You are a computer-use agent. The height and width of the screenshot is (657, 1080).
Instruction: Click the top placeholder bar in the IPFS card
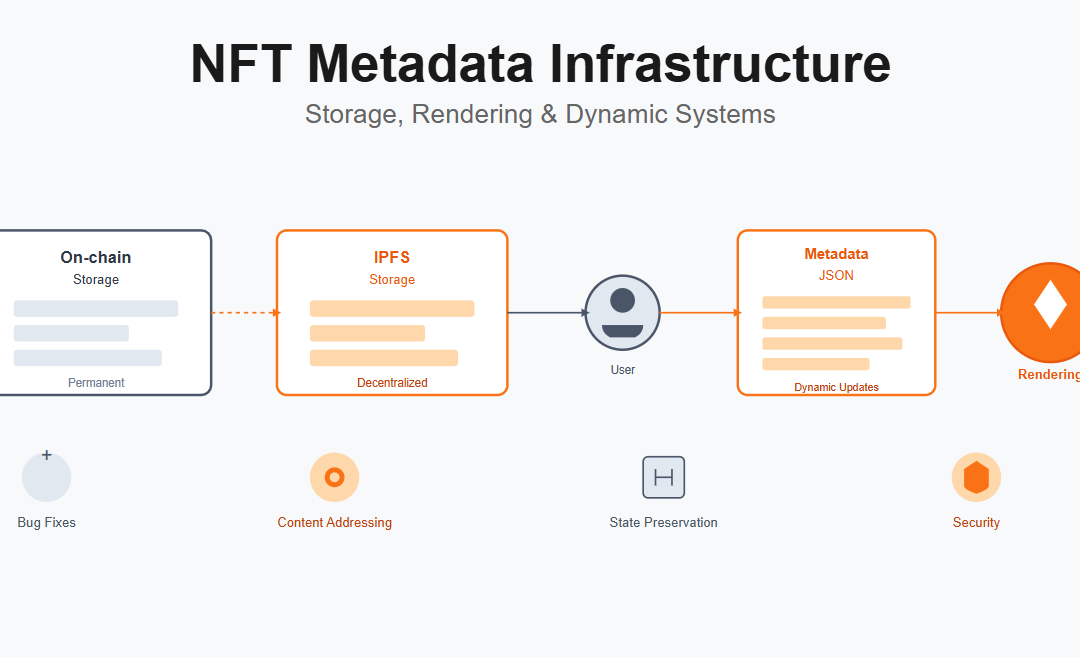click(x=391, y=308)
